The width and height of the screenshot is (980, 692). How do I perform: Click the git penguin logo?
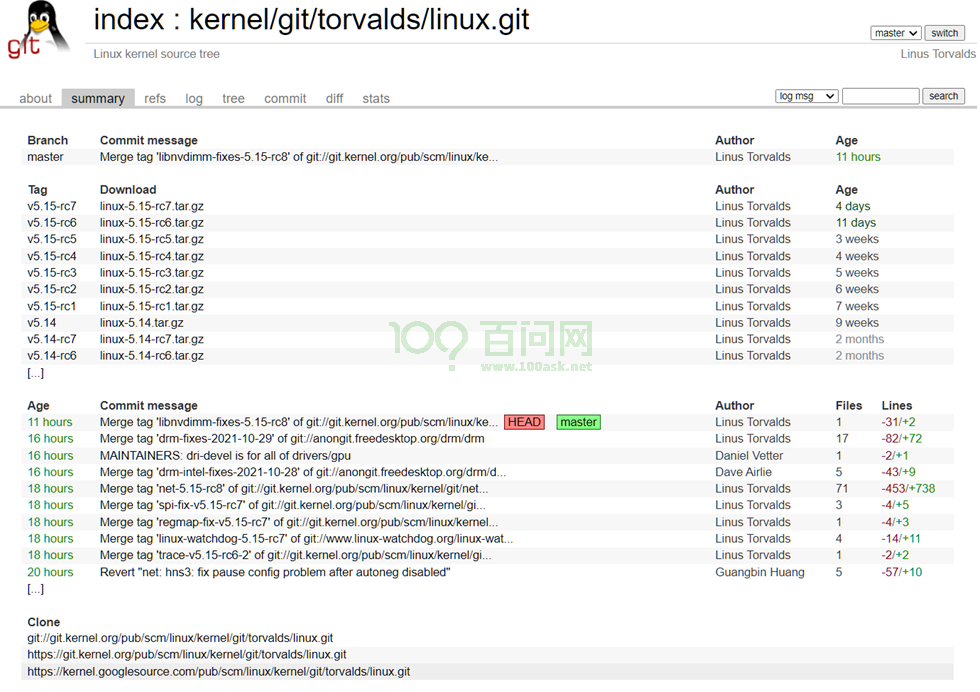click(x=40, y=31)
